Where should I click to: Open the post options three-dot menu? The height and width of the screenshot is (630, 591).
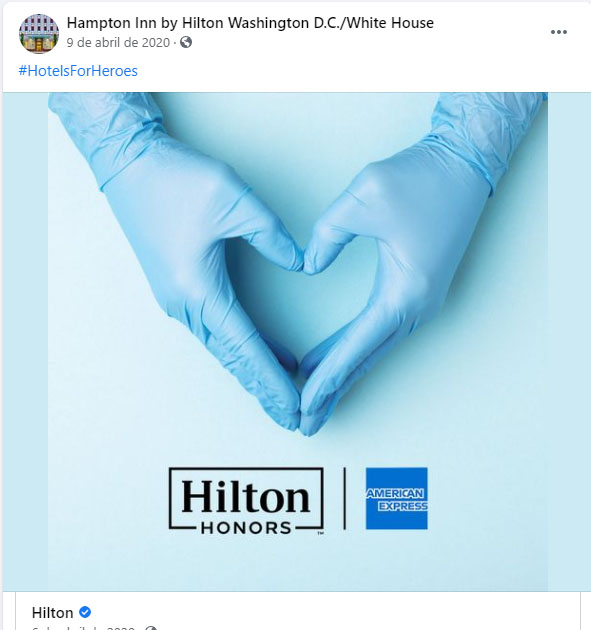point(558,32)
